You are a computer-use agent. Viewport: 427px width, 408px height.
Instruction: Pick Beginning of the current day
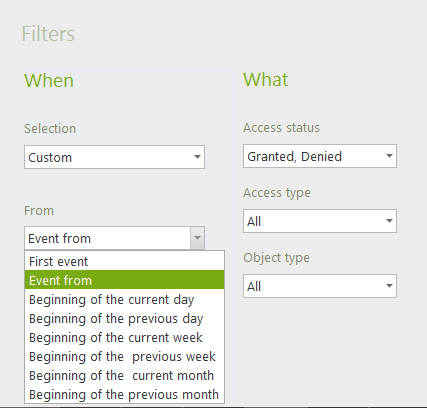124,299
